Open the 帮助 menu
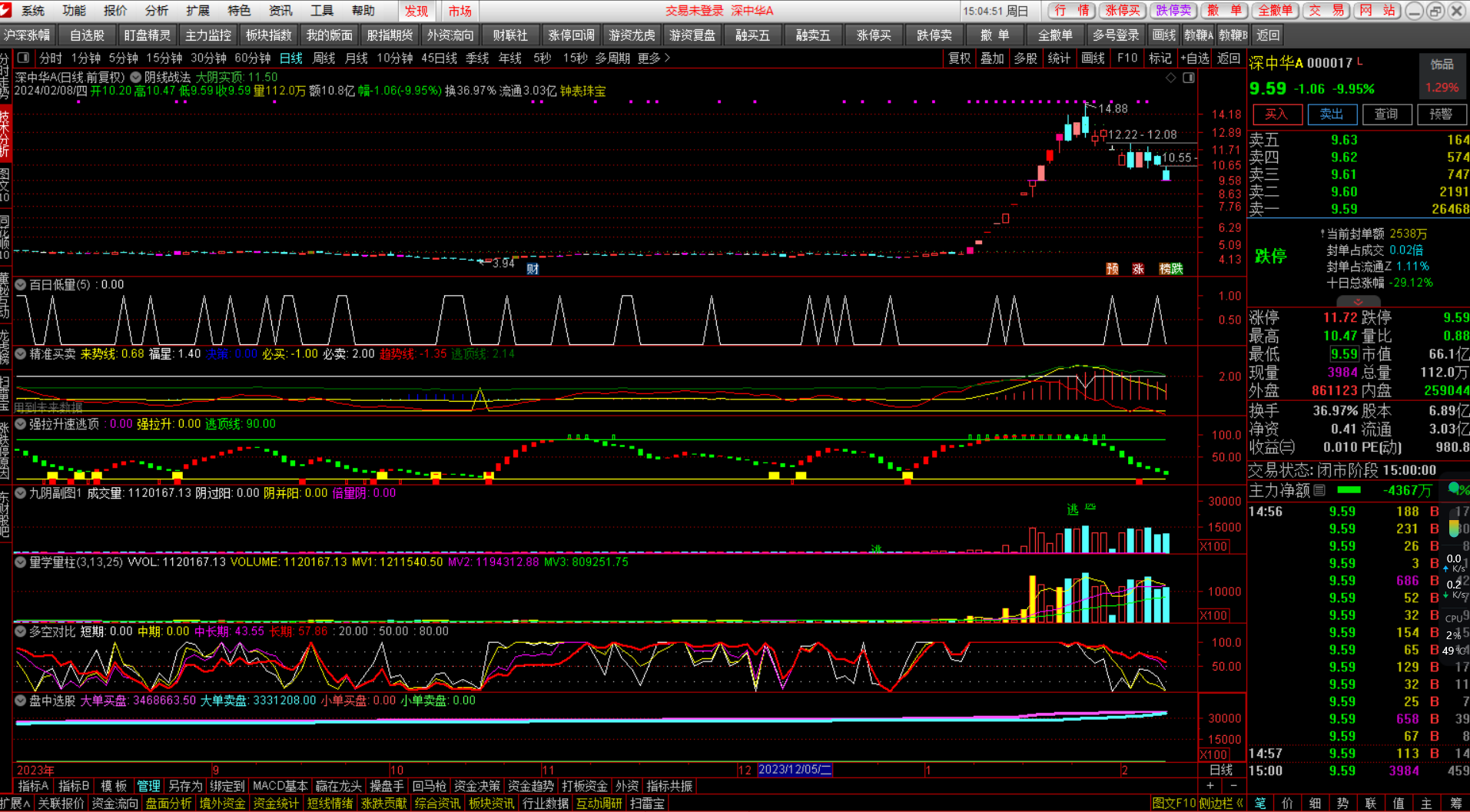1470x812 pixels. [x=363, y=11]
